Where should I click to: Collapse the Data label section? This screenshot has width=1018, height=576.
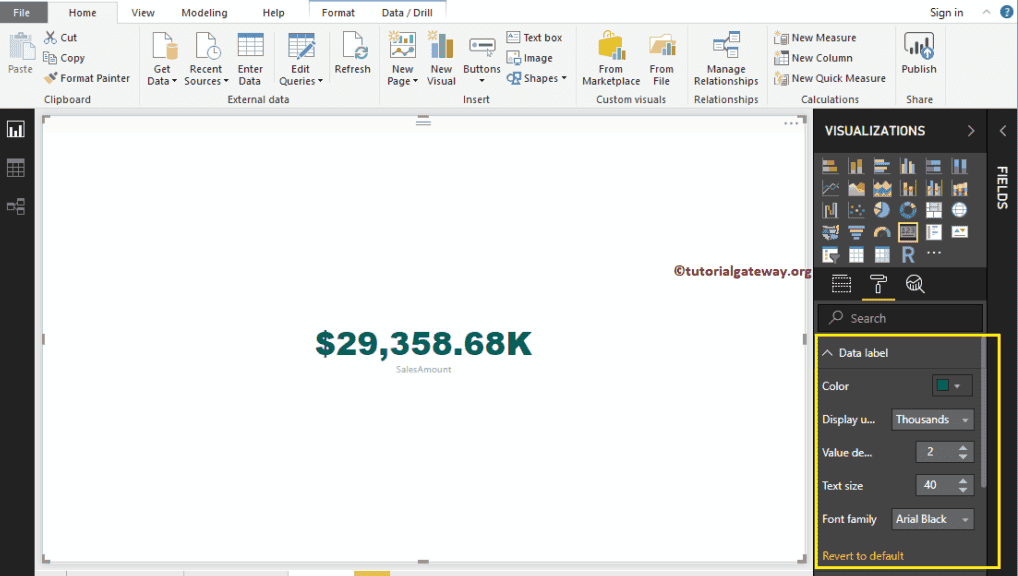[x=827, y=352]
